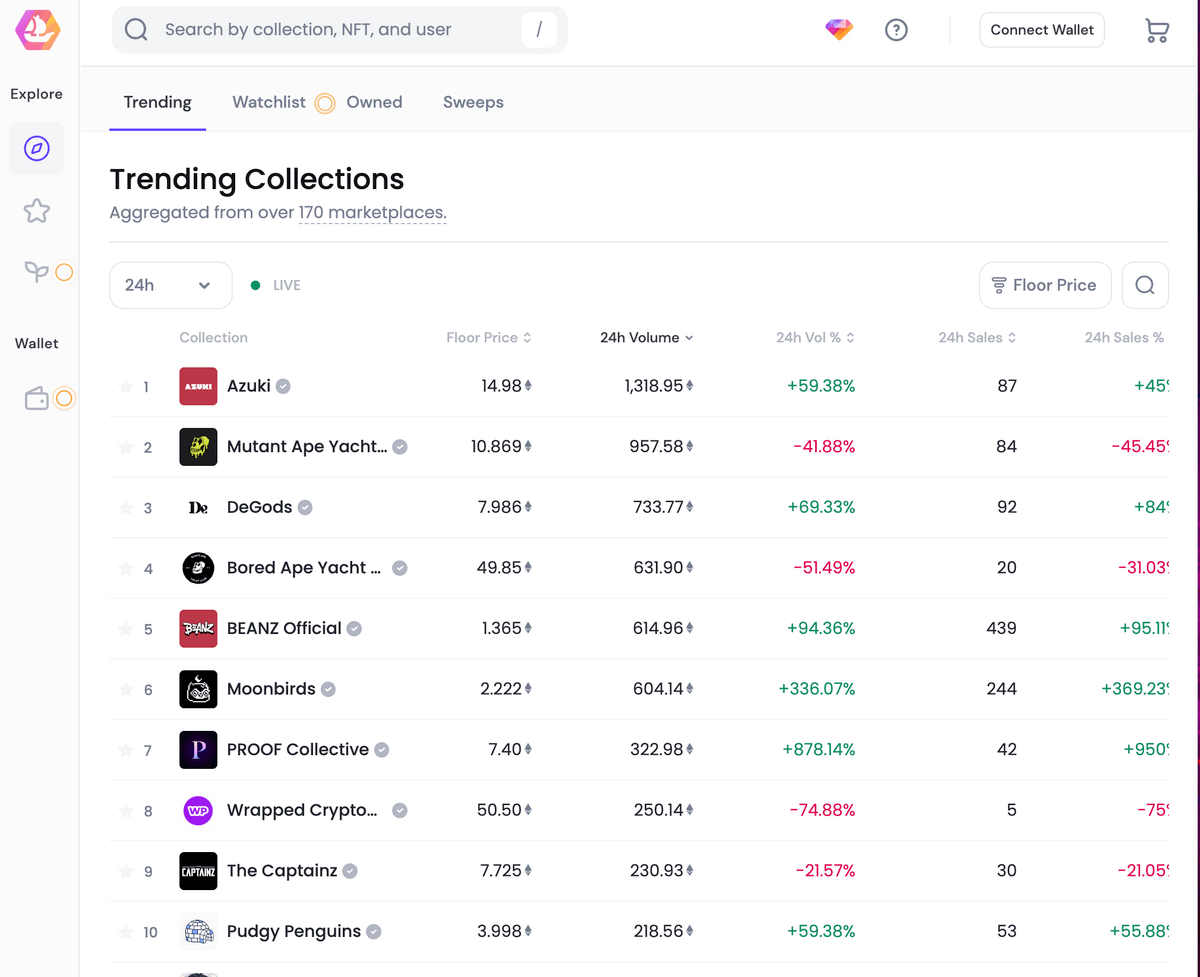
Task: Star the Azuki collection as favorite
Action: (x=126, y=387)
